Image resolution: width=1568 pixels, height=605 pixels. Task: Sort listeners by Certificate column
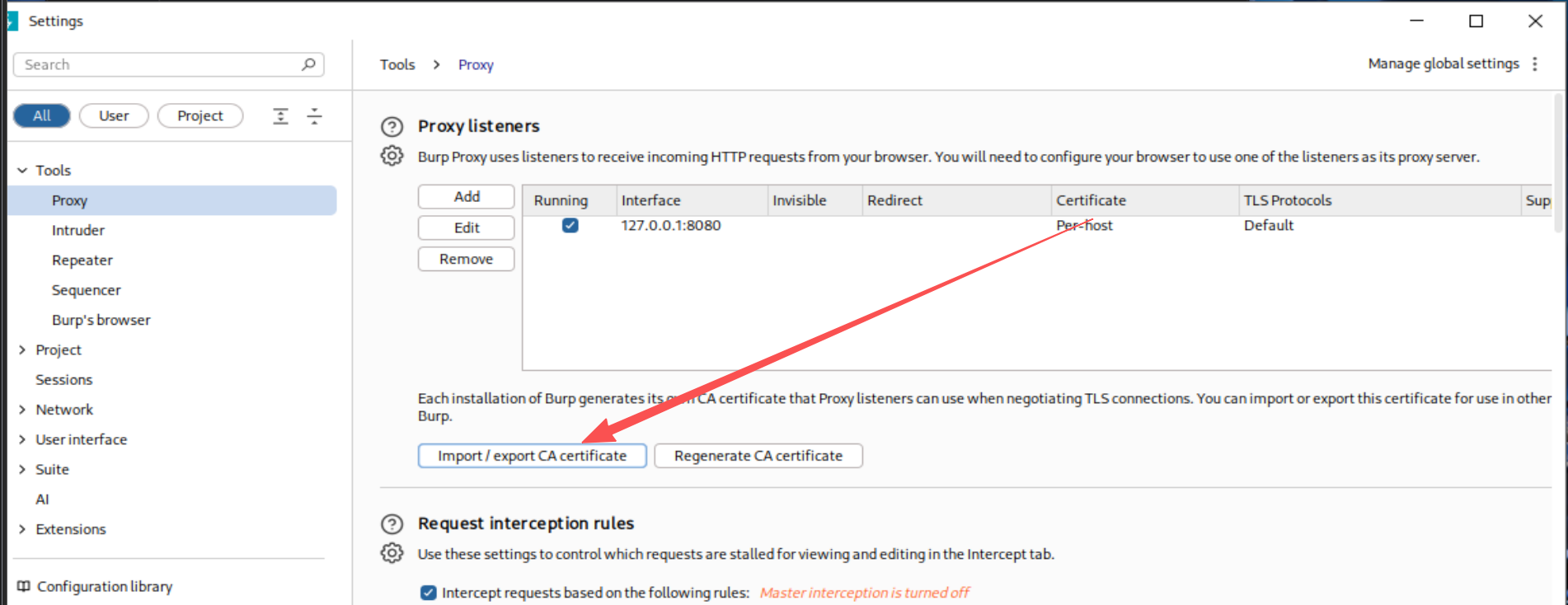tap(1146, 200)
